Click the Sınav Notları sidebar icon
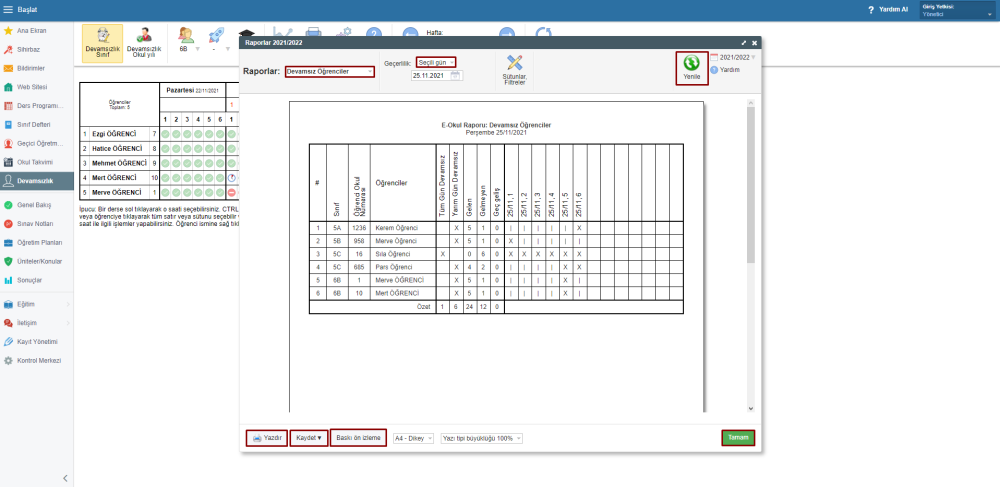 tap(8, 224)
